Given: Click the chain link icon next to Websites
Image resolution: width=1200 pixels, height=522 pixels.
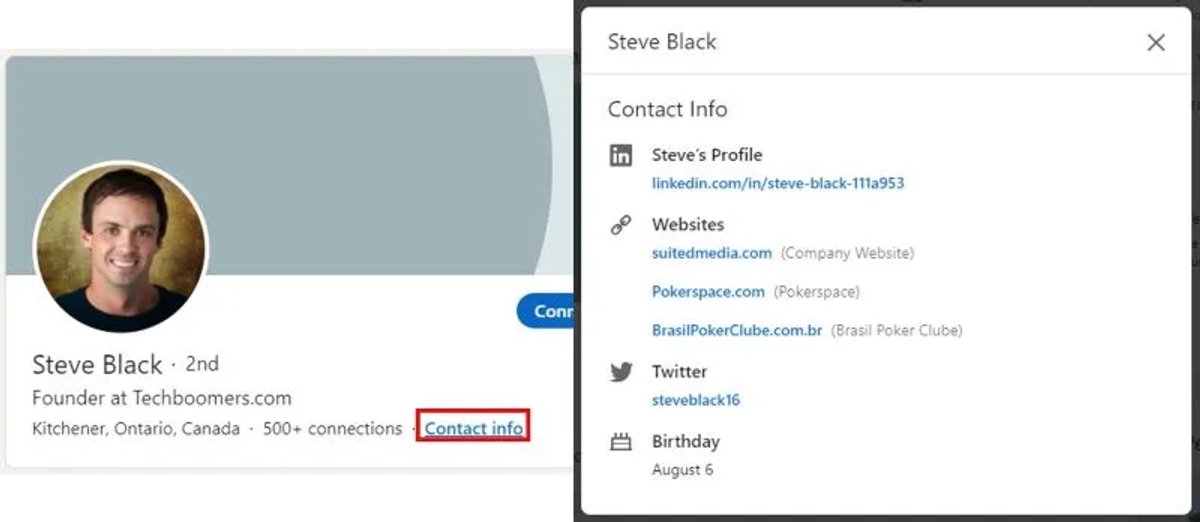Looking at the screenshot, I should [x=621, y=225].
